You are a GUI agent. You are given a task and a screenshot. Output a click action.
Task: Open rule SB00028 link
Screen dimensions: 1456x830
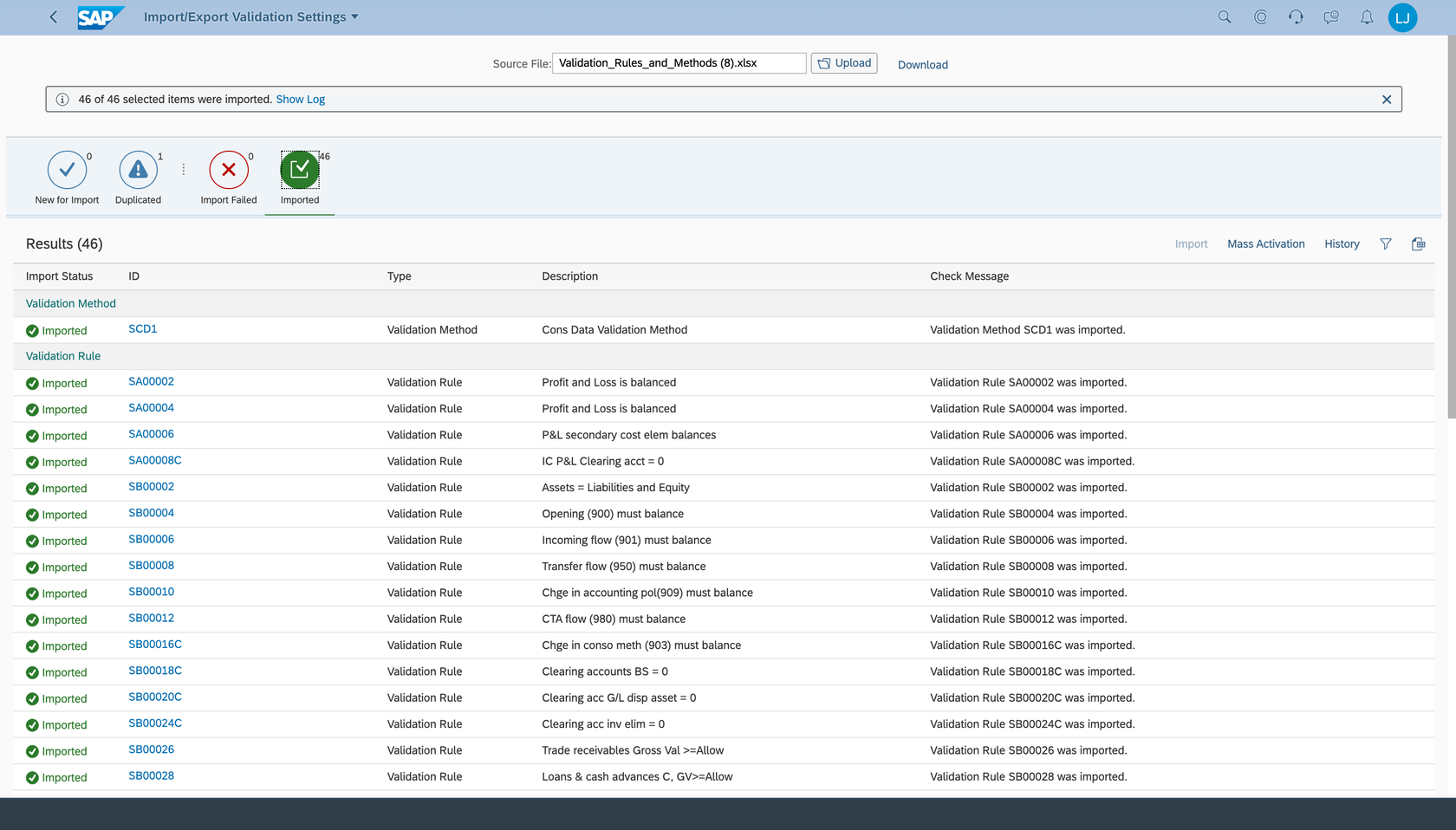click(x=151, y=775)
